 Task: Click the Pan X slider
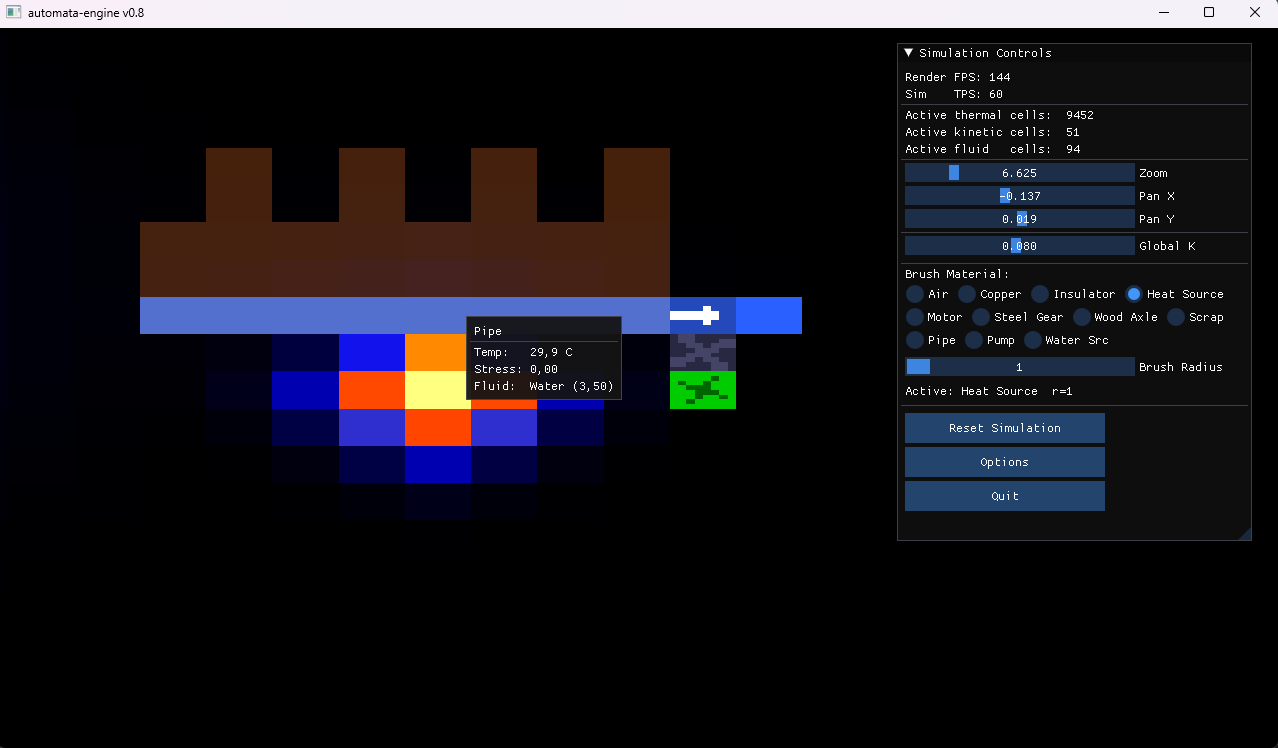(x=1020, y=196)
